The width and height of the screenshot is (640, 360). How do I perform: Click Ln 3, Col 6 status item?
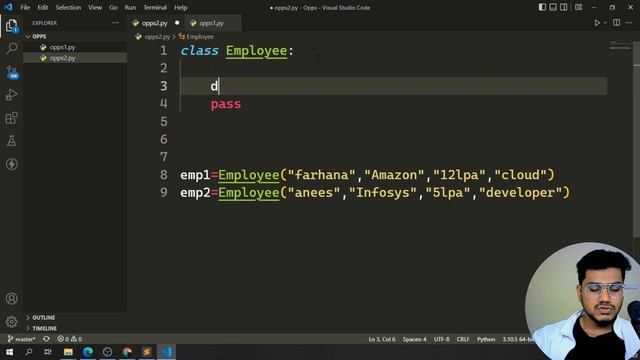pyautogui.click(x=382, y=339)
